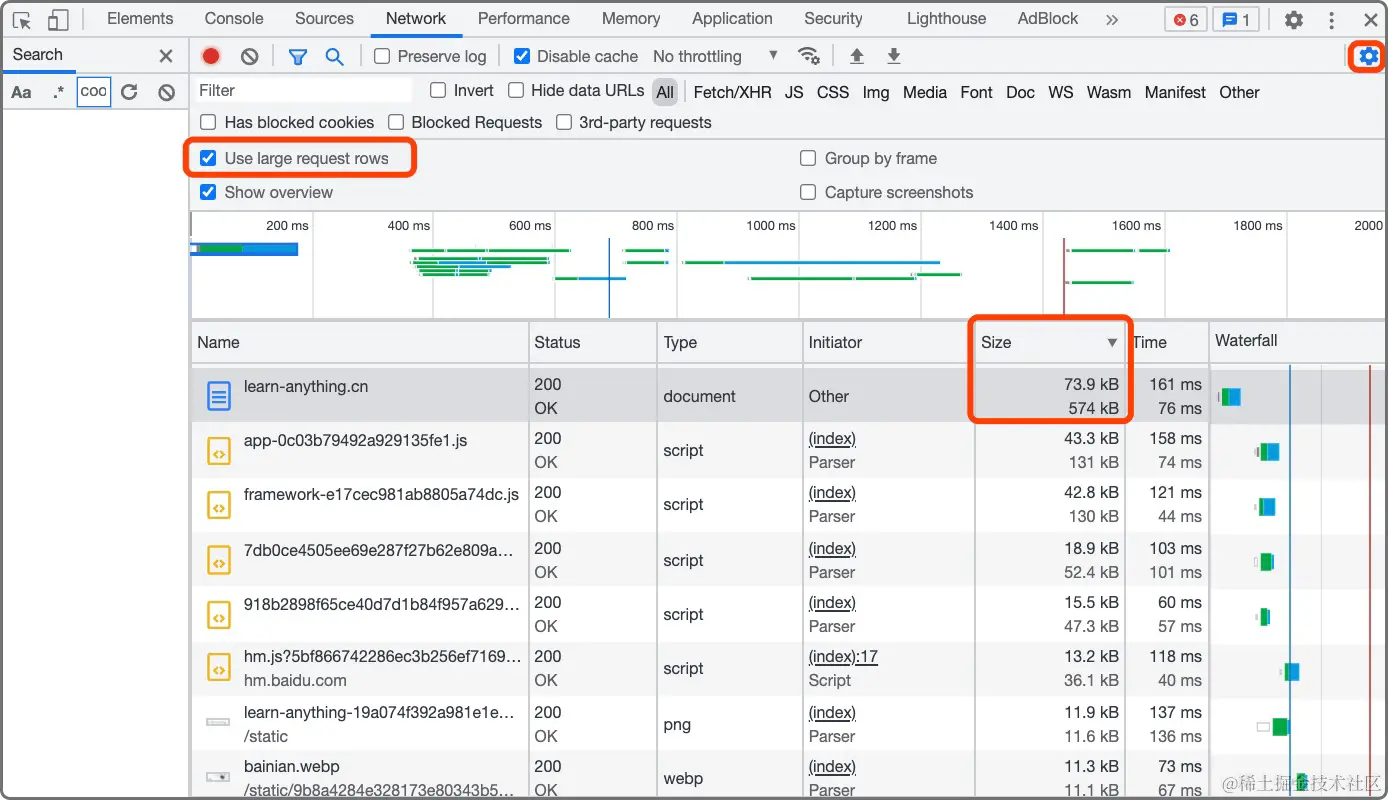Filter requests by CSS type

833,92
